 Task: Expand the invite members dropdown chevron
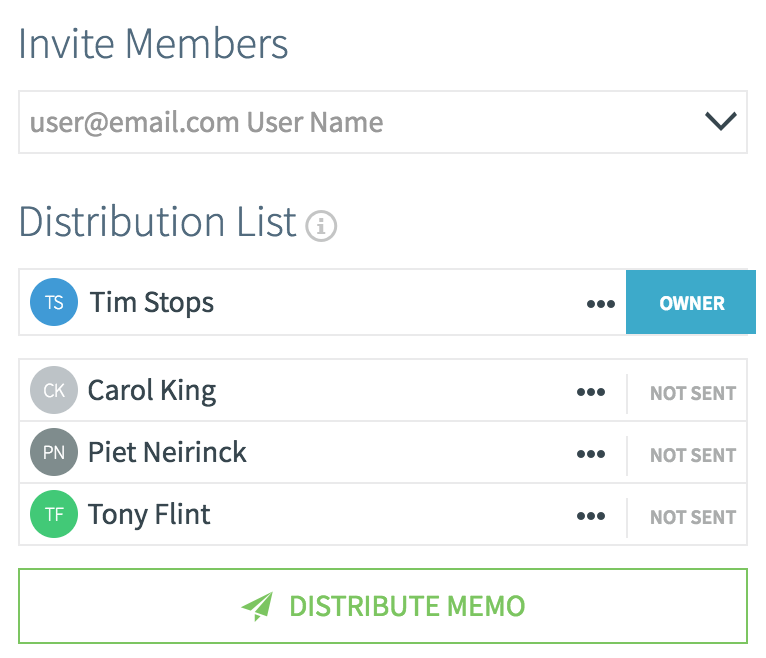tap(721, 121)
